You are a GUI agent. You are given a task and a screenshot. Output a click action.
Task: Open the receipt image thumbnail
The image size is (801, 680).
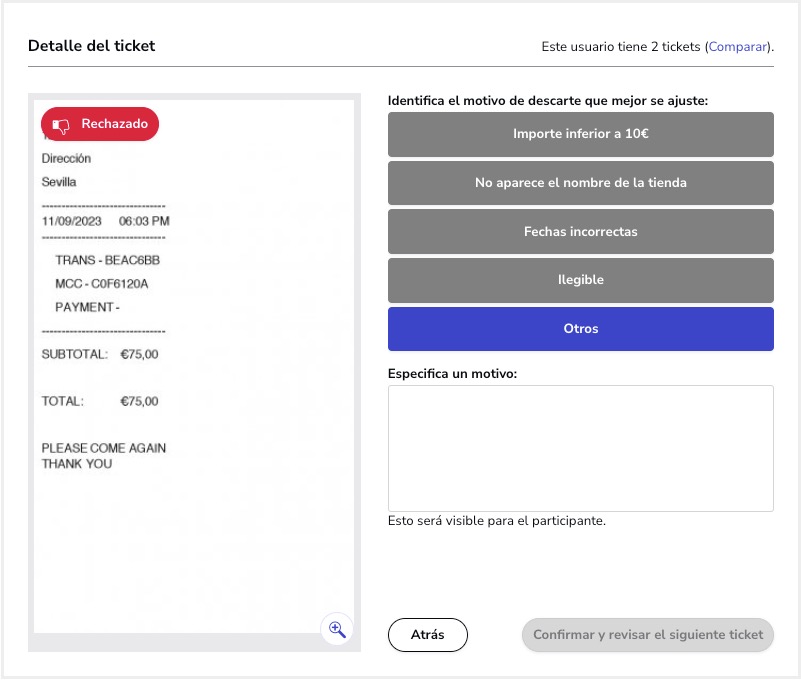[194, 366]
